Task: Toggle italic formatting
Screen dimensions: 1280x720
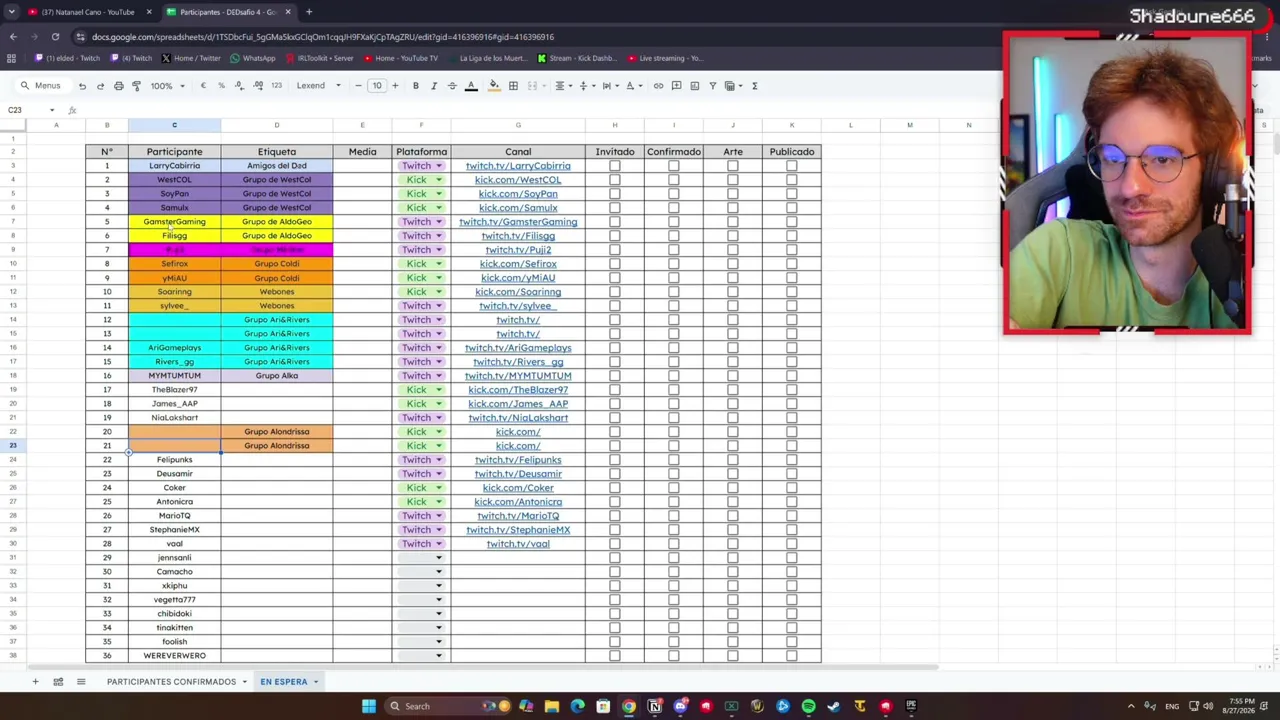Action: 434,86
